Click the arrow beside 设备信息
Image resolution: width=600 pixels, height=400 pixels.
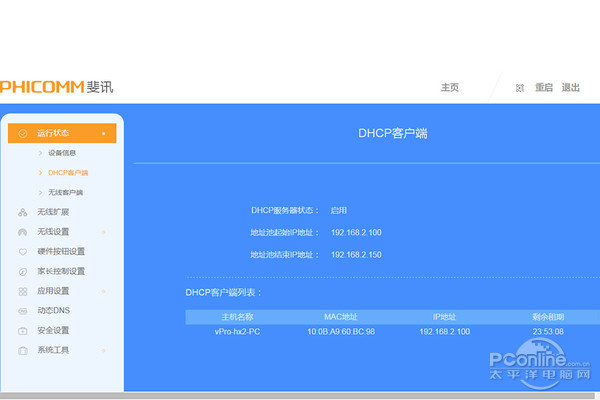pos(40,153)
